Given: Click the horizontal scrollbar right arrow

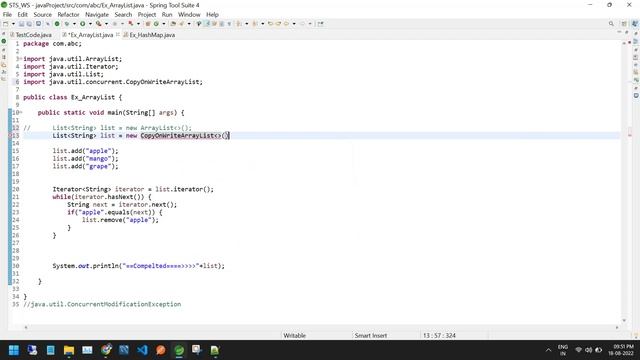Looking at the screenshot, I should [x=617, y=327].
